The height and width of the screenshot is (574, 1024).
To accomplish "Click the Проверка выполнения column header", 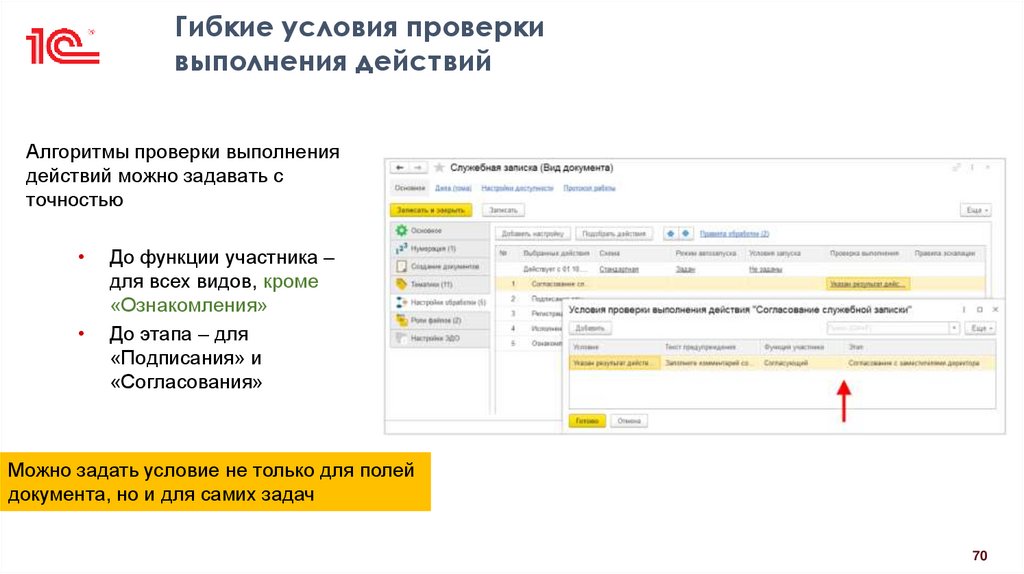I will pyautogui.click(x=864, y=253).
